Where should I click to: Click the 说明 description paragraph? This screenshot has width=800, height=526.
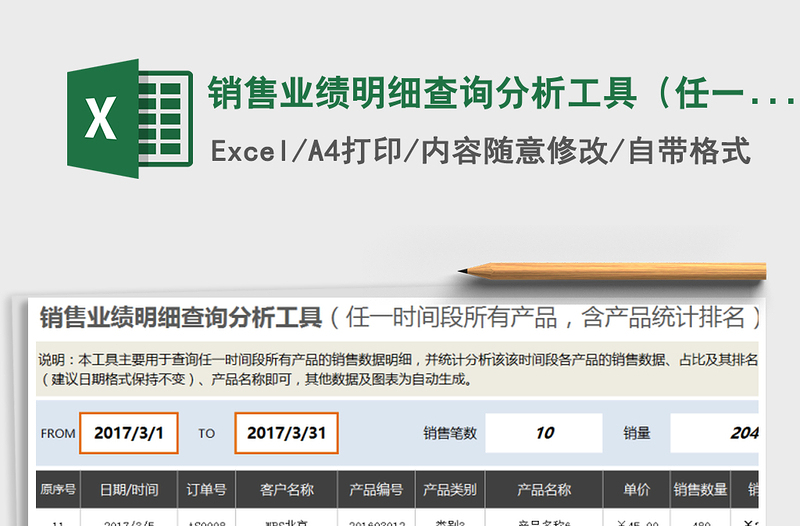tap(397, 369)
